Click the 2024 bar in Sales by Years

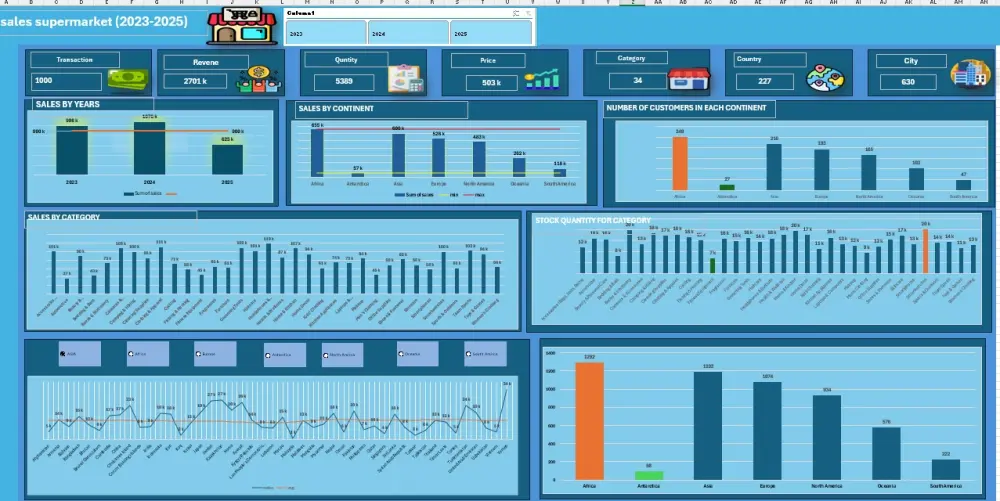tap(149, 149)
